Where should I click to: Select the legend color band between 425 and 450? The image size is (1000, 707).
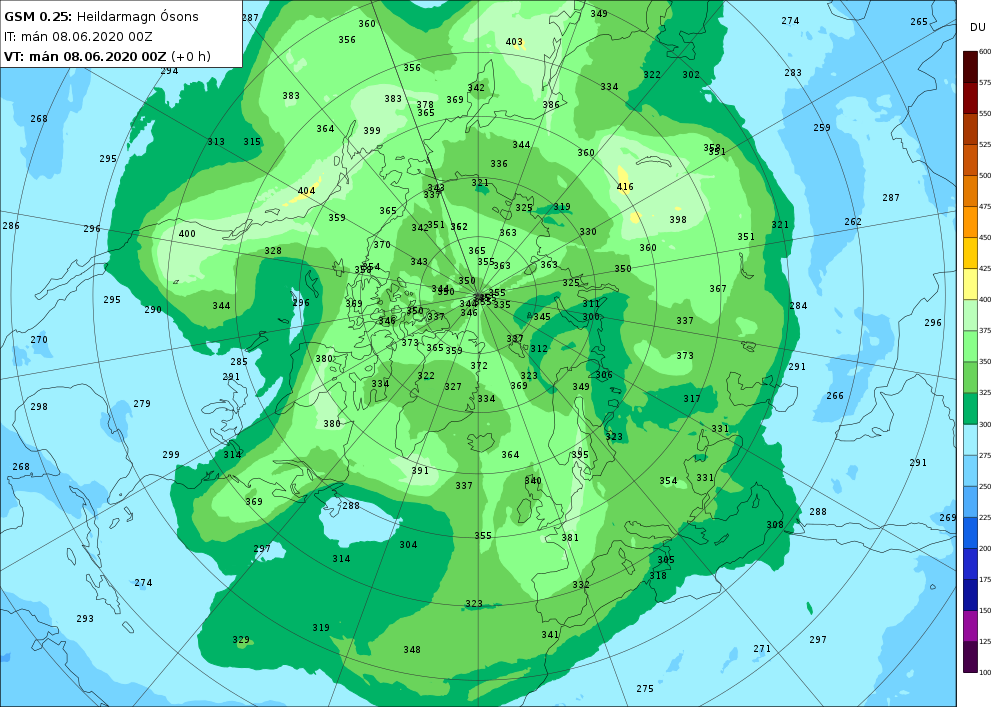(970, 253)
